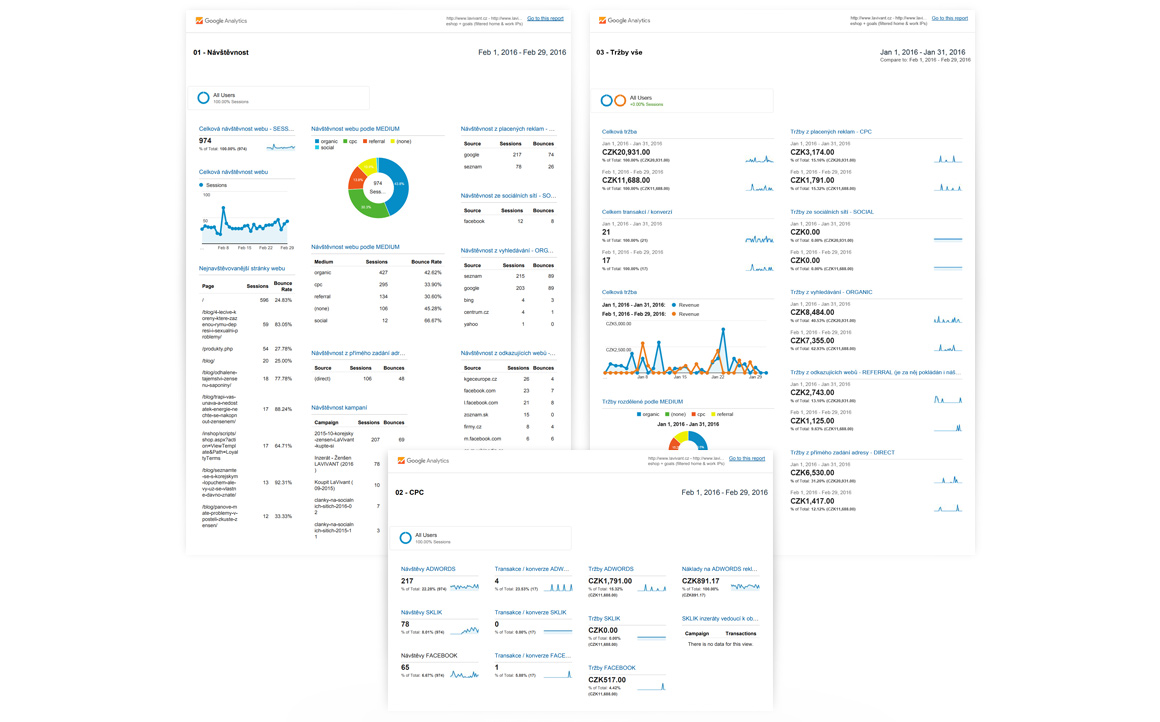The height and width of the screenshot is (722, 1160).
Task: Click Google Analytics logo in 01 - Návštěvnost report
Action: tap(221, 21)
